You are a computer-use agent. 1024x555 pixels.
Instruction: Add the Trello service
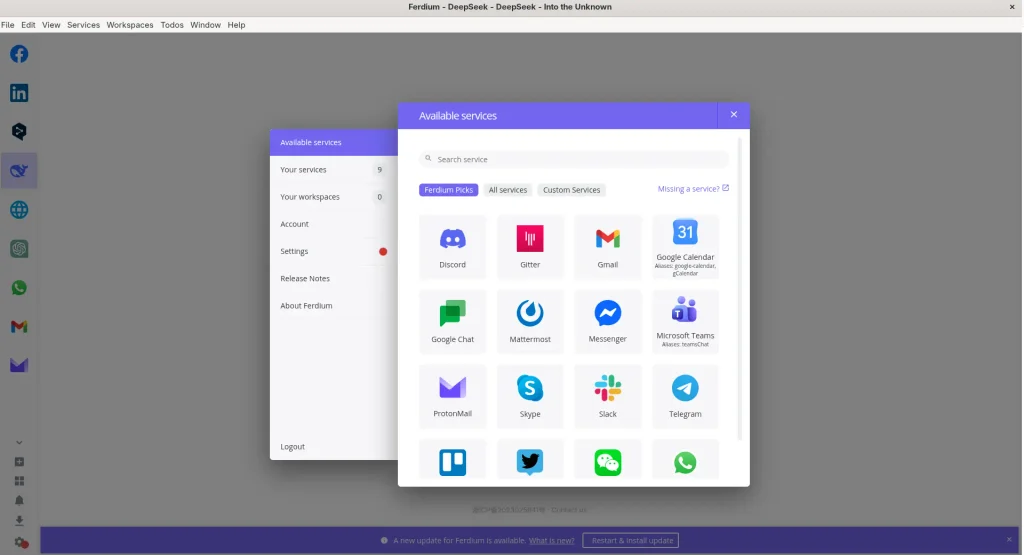453,462
